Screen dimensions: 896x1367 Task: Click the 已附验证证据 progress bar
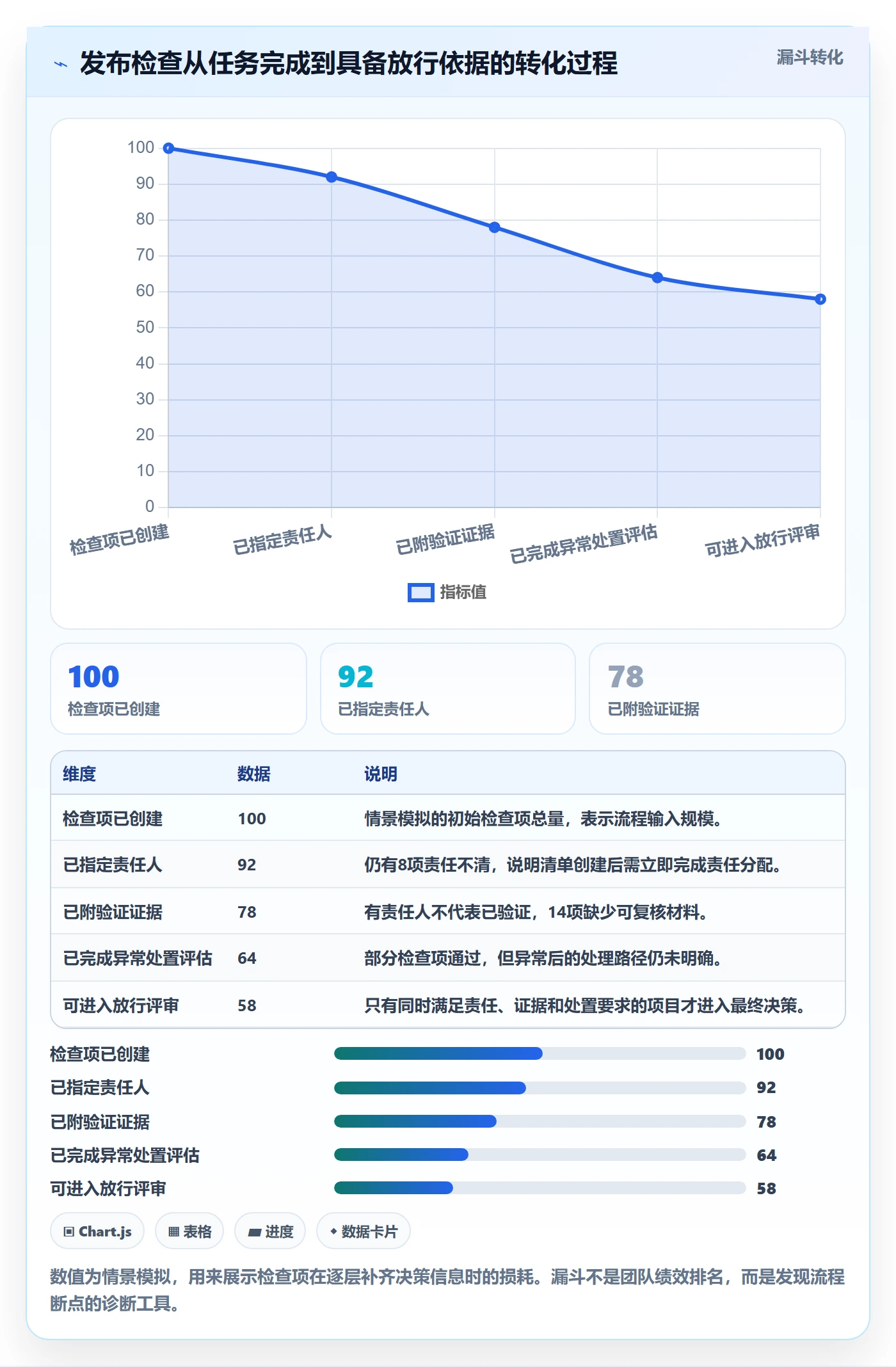[x=540, y=1121]
